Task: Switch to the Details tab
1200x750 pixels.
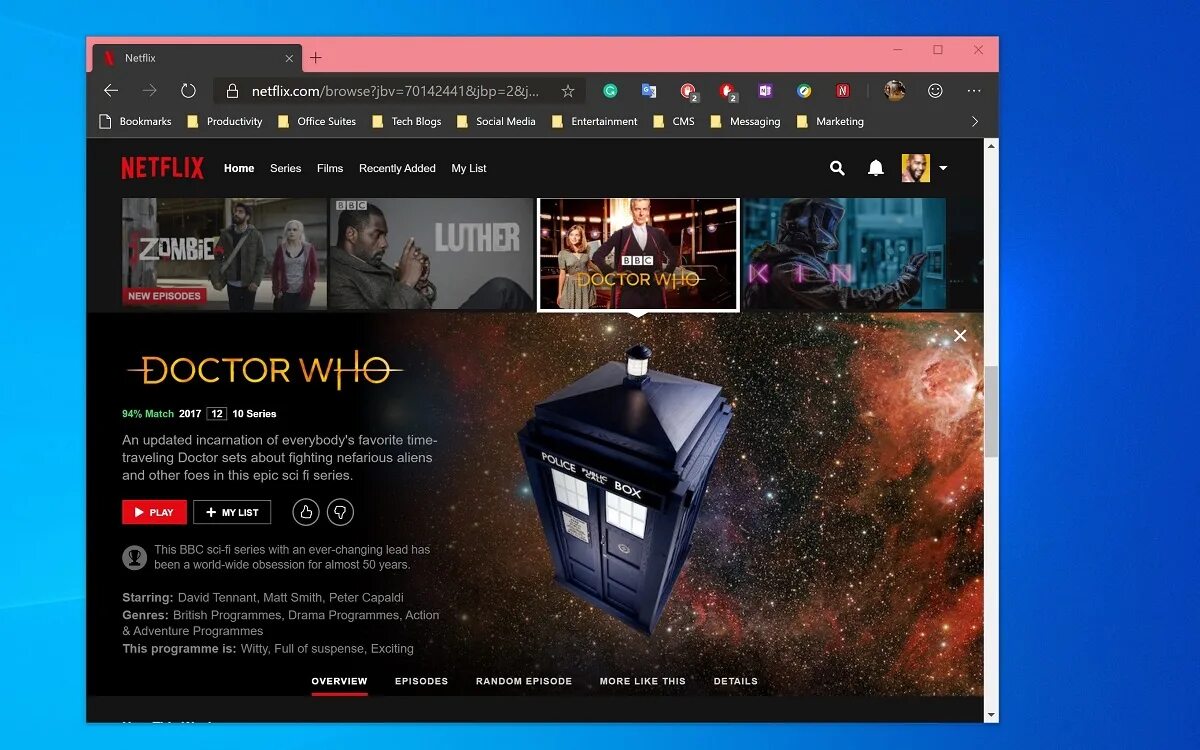Action: (736, 682)
